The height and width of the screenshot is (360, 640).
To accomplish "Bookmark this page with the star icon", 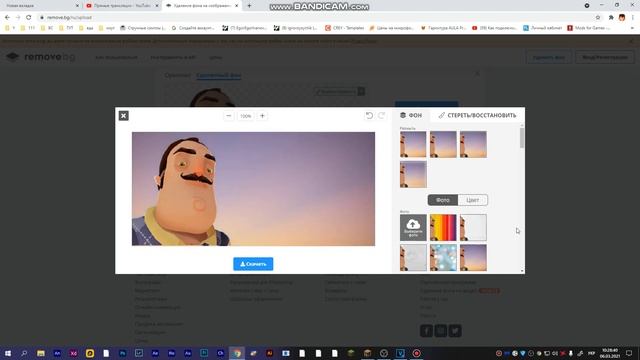I will pyautogui.click(x=598, y=18).
